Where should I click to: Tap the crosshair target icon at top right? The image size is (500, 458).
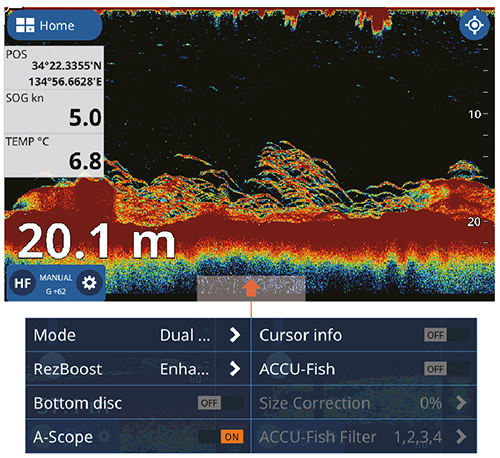474,25
